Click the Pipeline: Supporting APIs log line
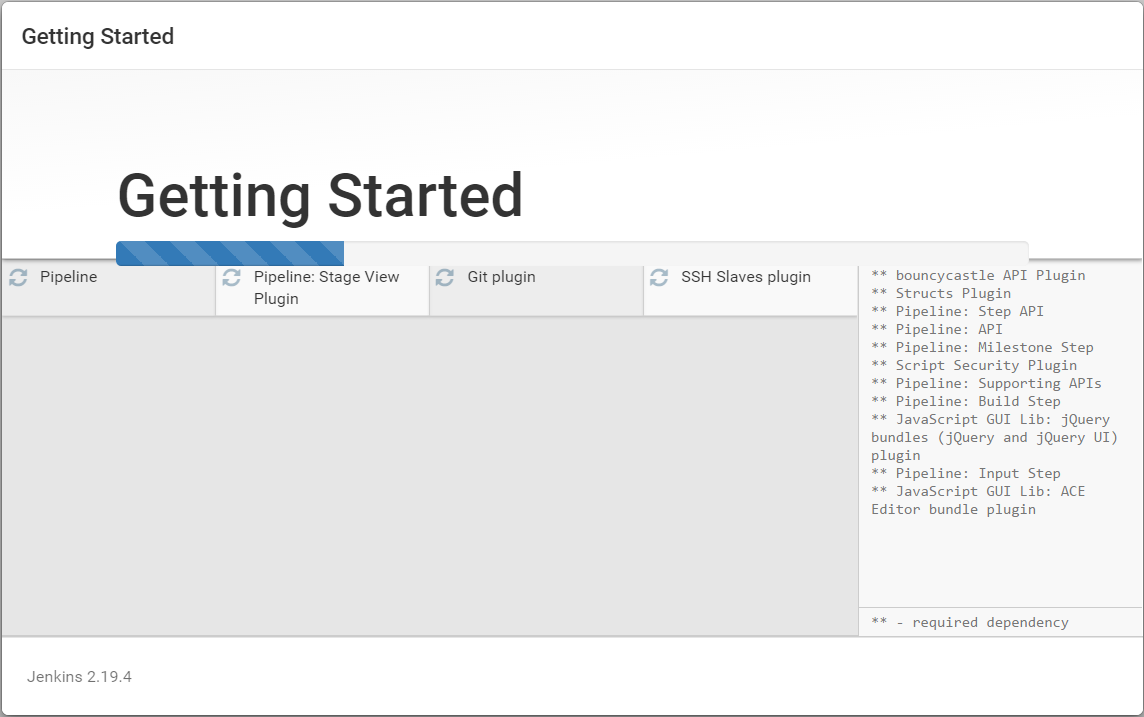This screenshot has width=1144, height=717. [x=986, y=383]
